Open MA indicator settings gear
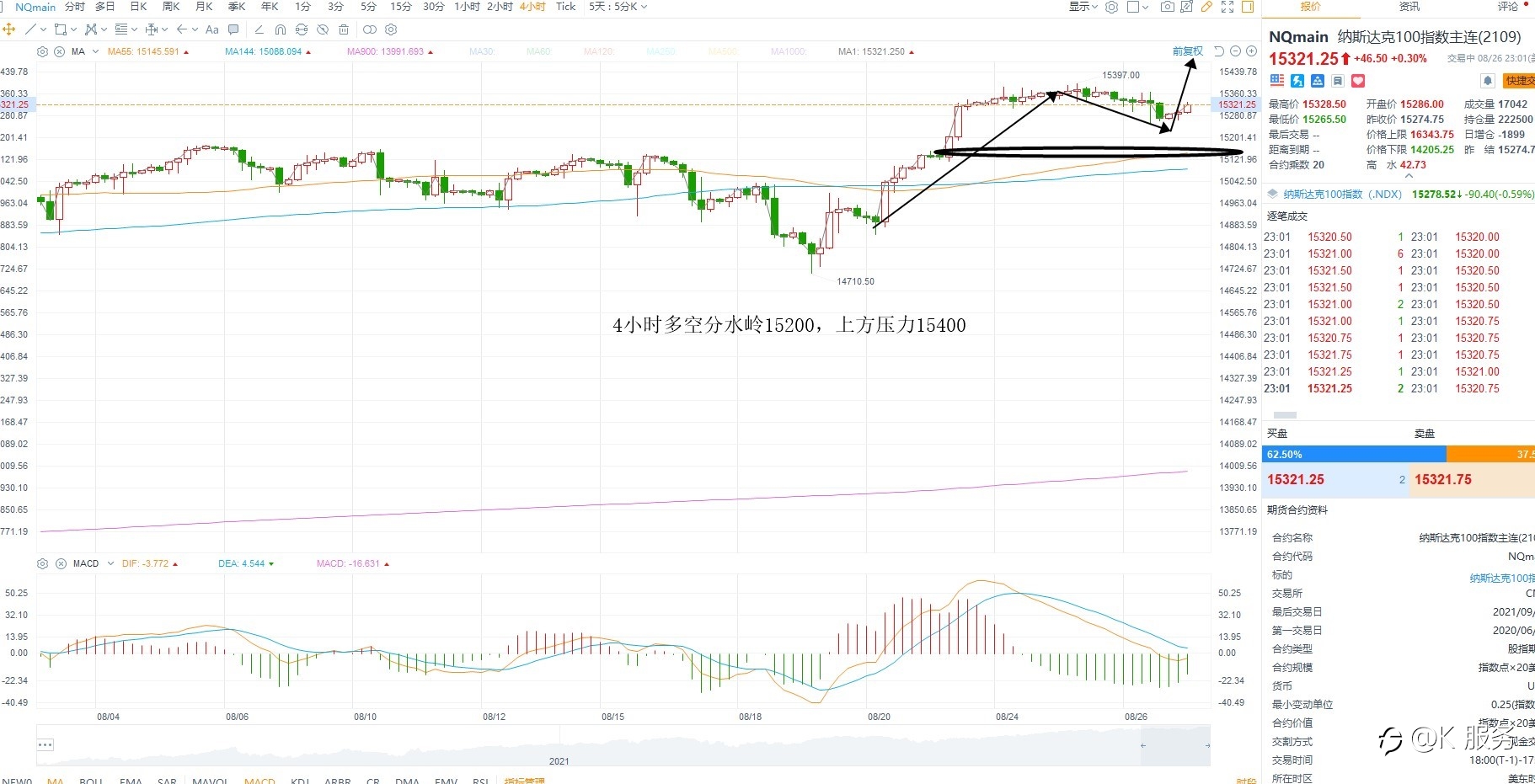This screenshot has height=784, width=1535. pyautogui.click(x=43, y=51)
